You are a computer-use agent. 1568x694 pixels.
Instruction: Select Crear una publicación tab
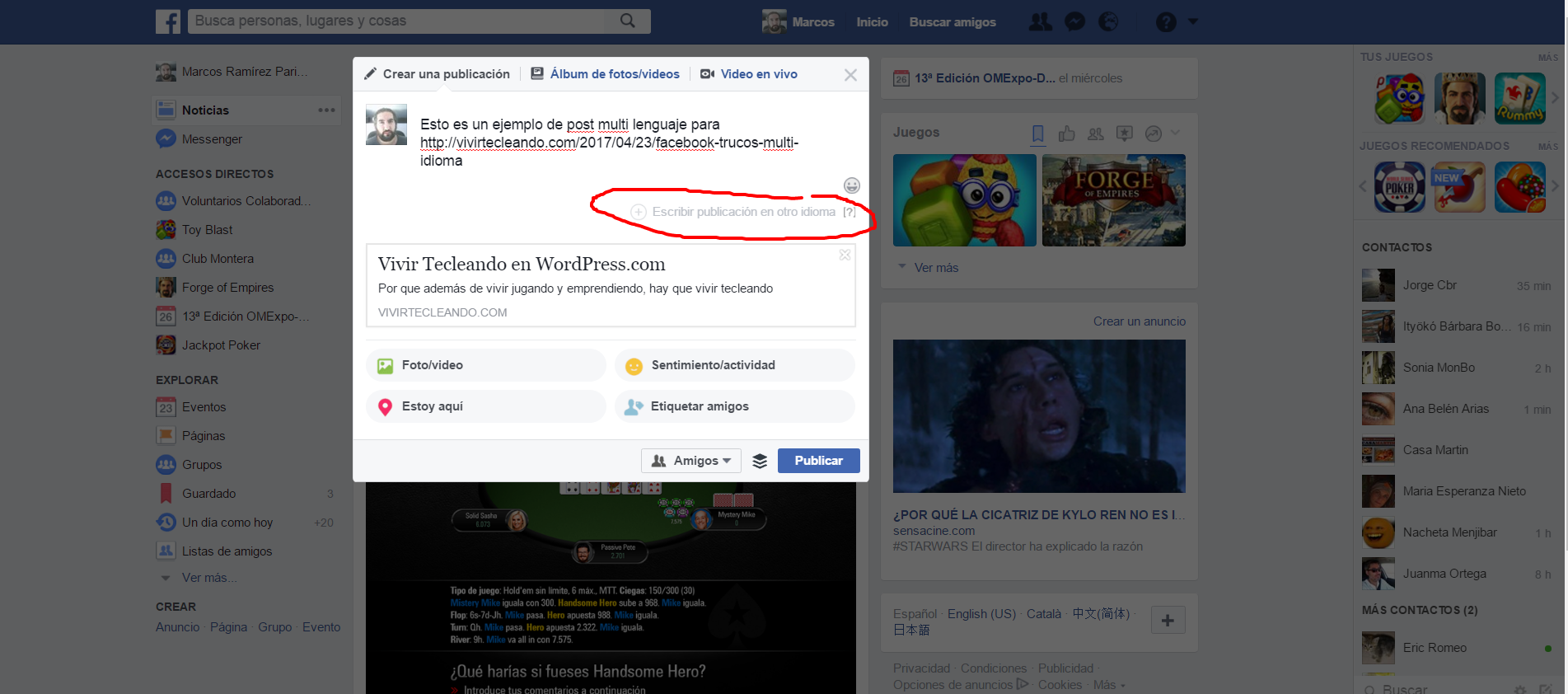tap(438, 74)
